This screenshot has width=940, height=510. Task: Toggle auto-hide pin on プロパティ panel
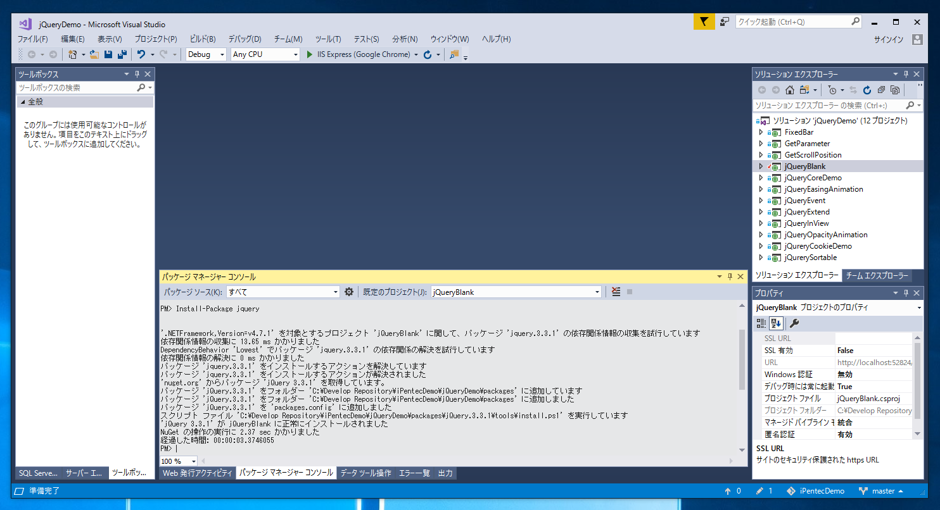pyautogui.click(x=906, y=293)
